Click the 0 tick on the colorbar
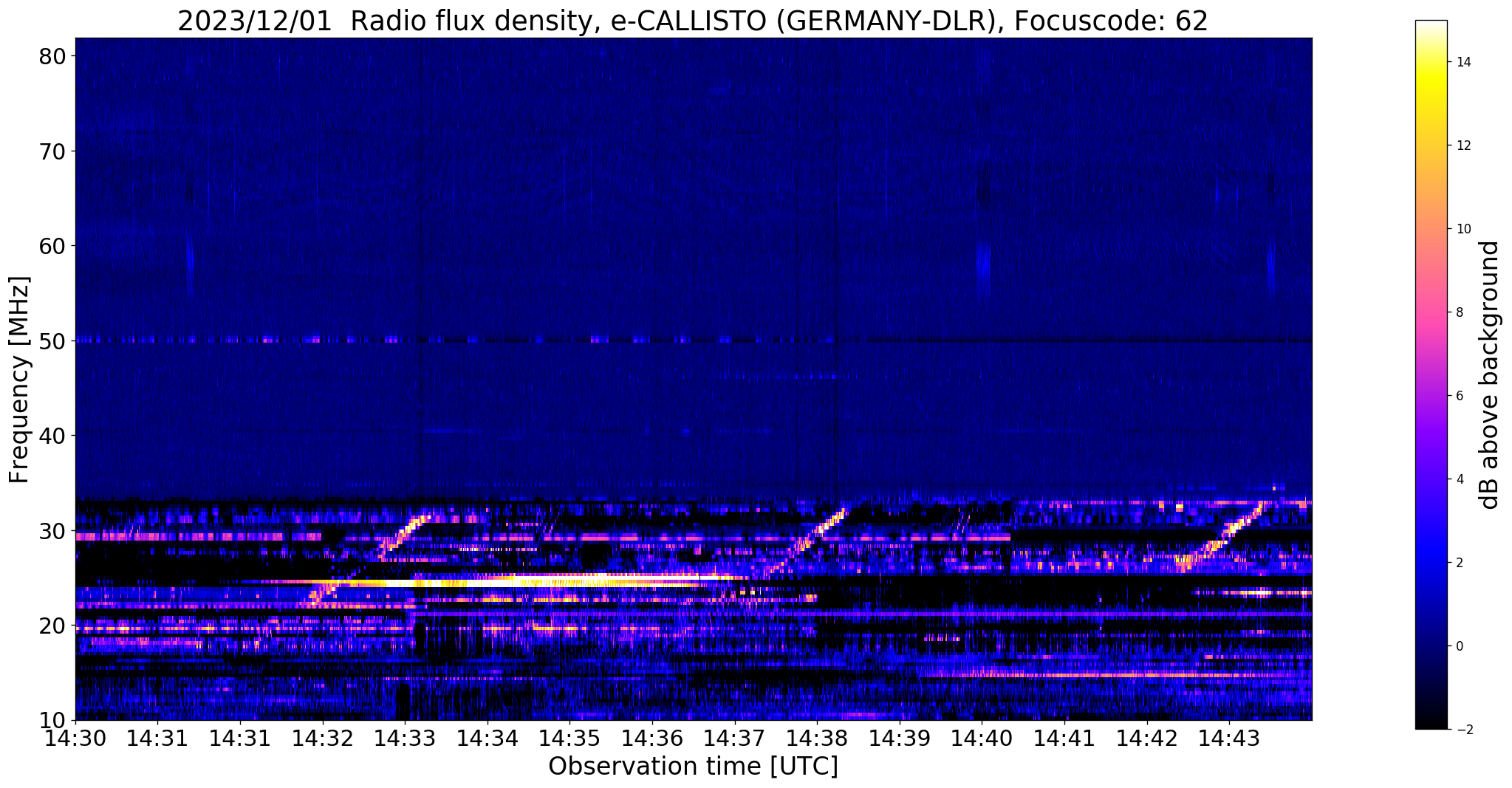Screen dimensions: 1512x788 point(1460,646)
